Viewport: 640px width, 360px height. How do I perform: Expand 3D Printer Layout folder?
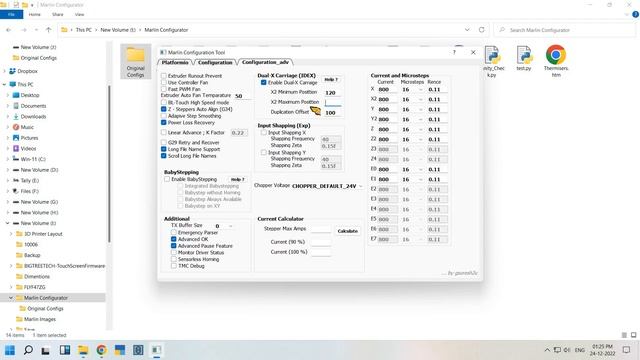click(x=11, y=234)
